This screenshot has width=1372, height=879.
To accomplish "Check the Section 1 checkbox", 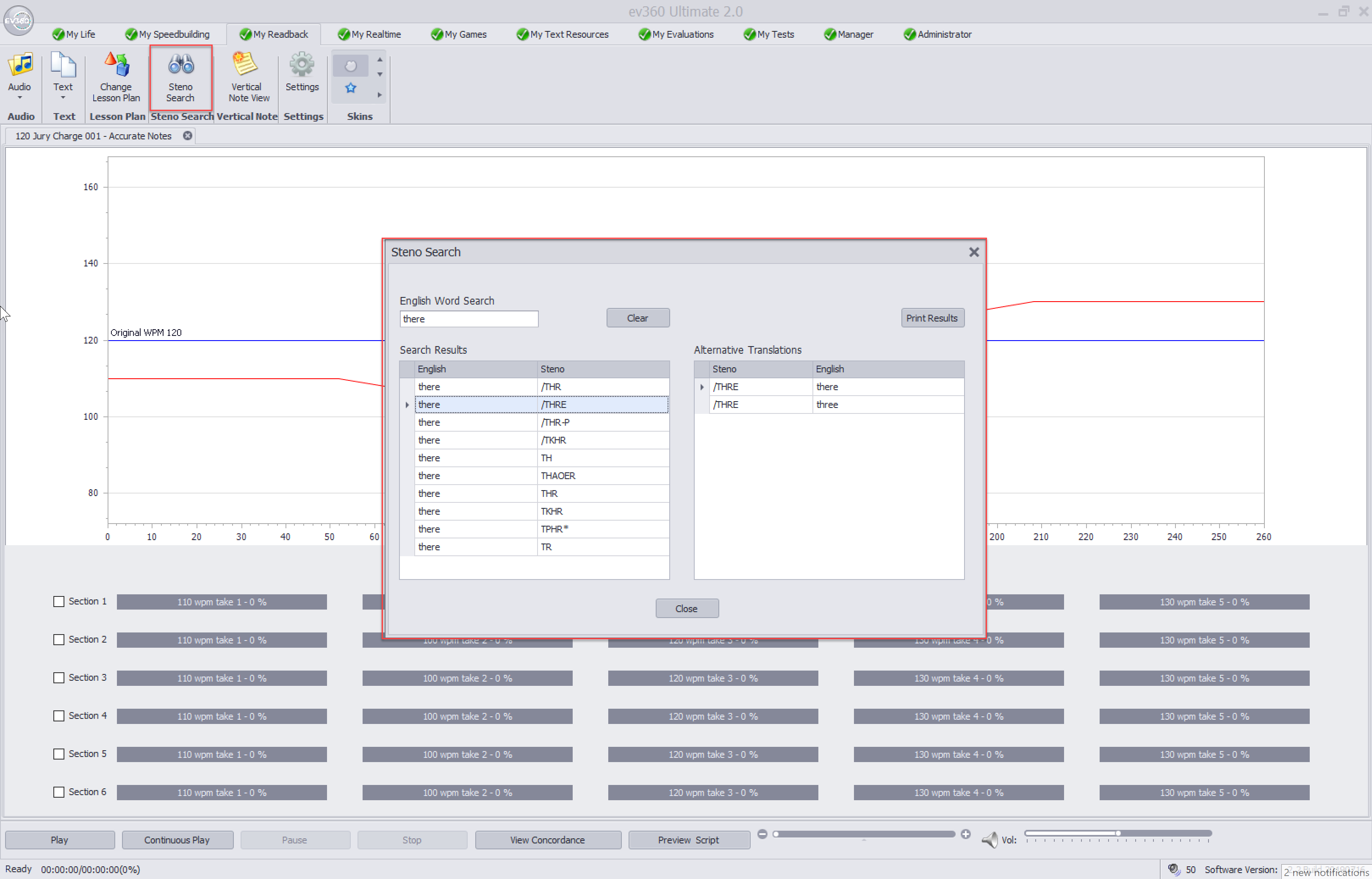I will 59,602.
